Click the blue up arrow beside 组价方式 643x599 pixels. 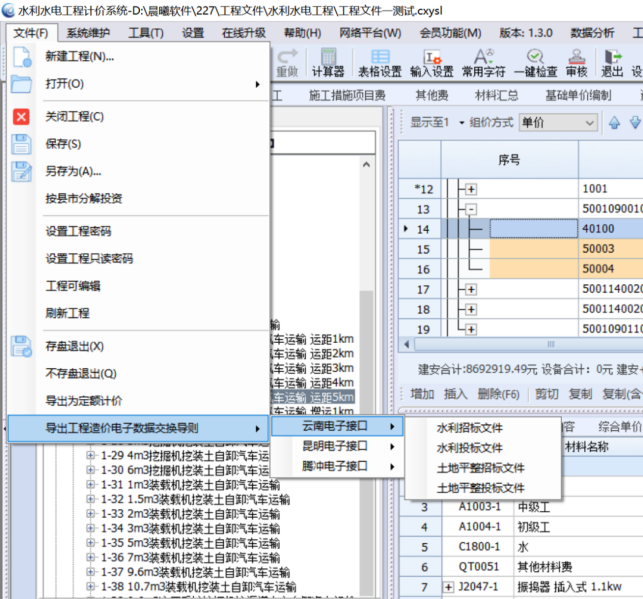614,123
